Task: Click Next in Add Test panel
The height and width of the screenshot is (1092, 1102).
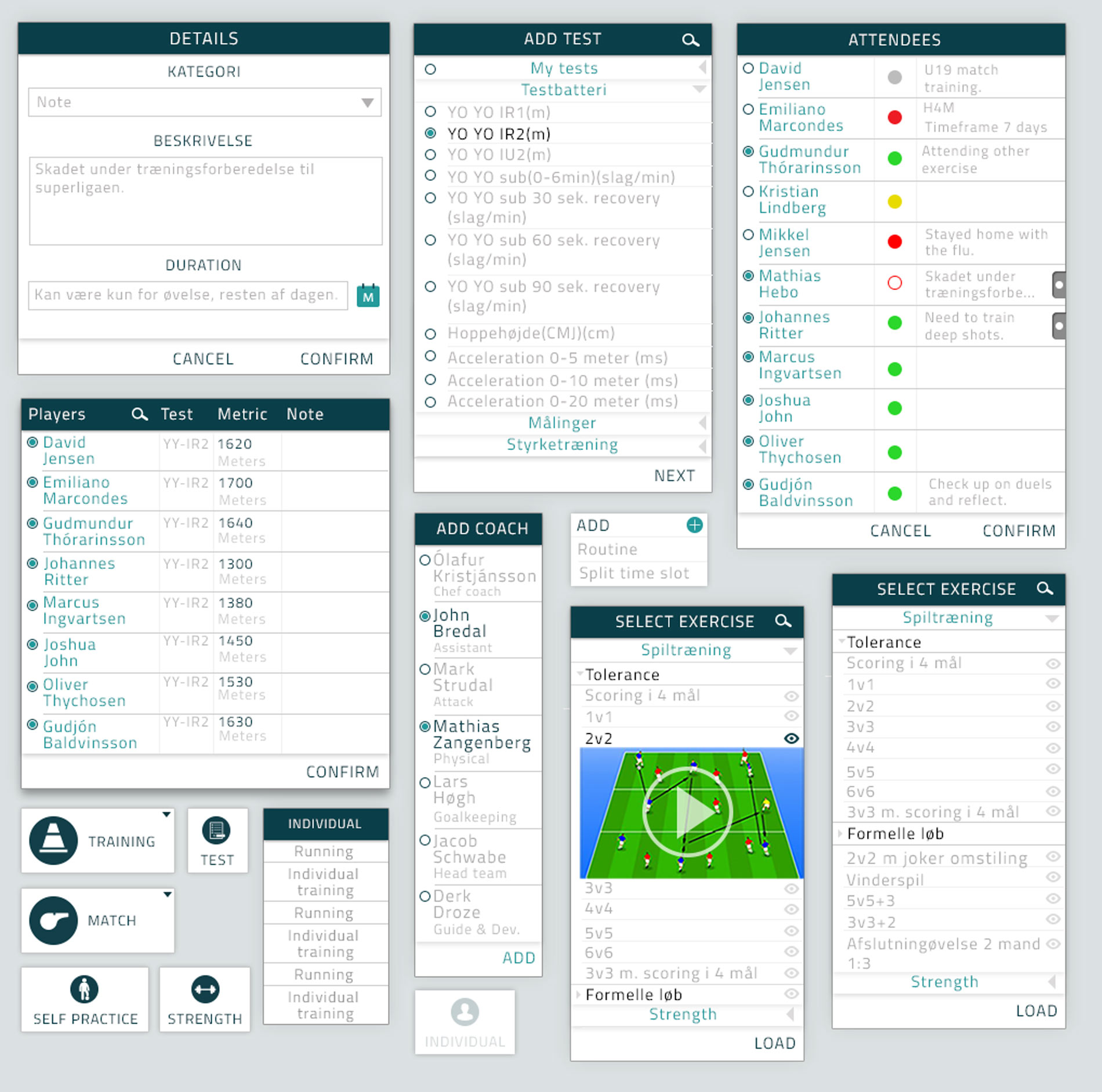Action: [675, 476]
